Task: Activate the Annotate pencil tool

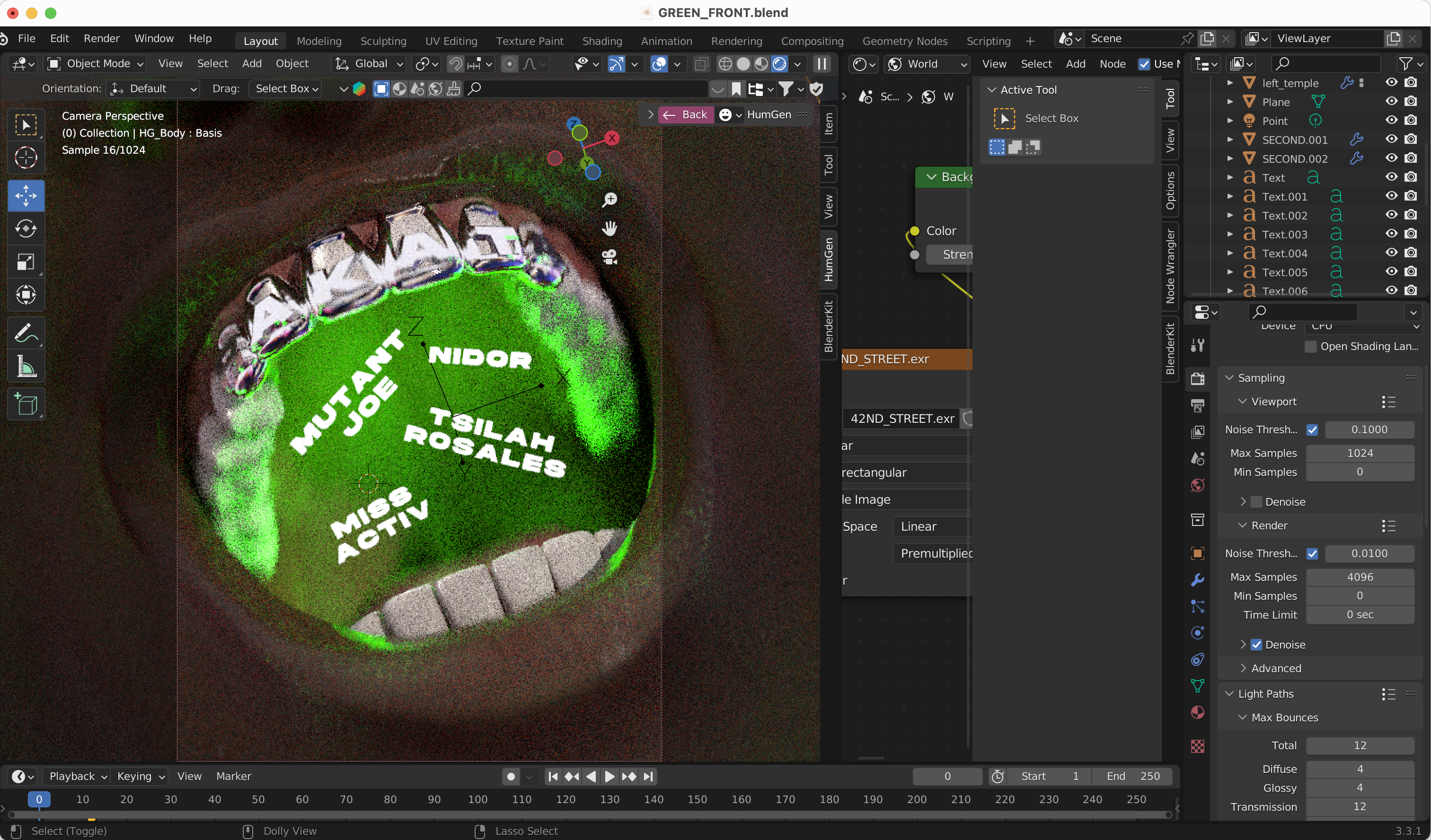Action: 26,332
